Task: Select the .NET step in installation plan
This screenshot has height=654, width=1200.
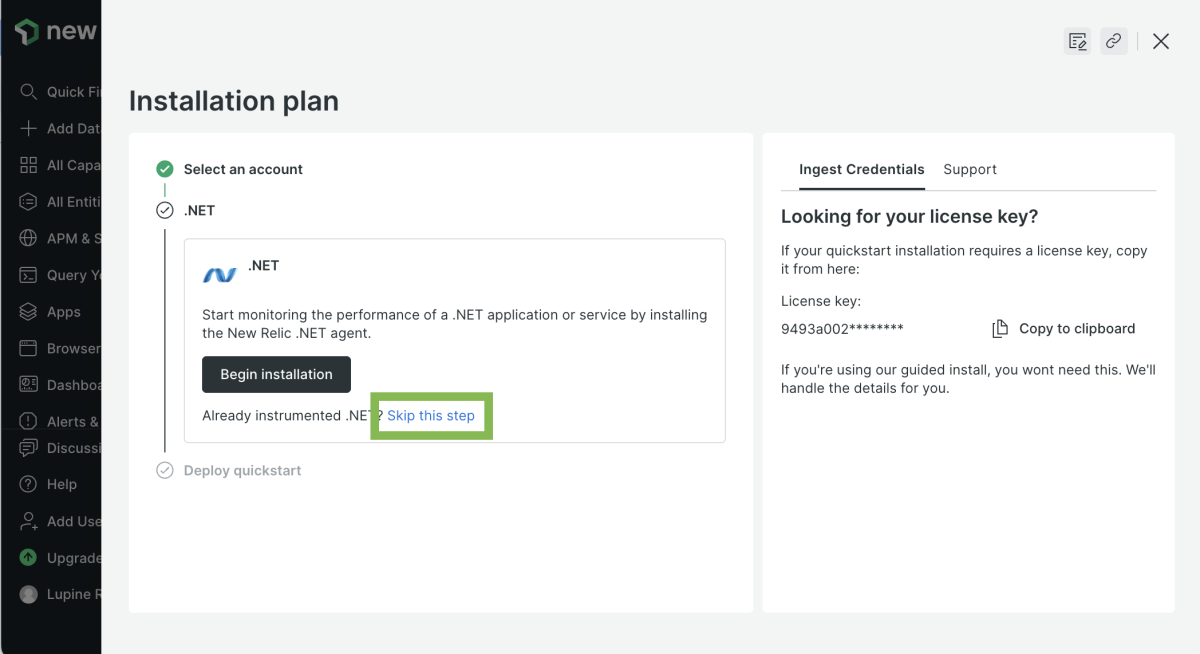Action: 199,211
